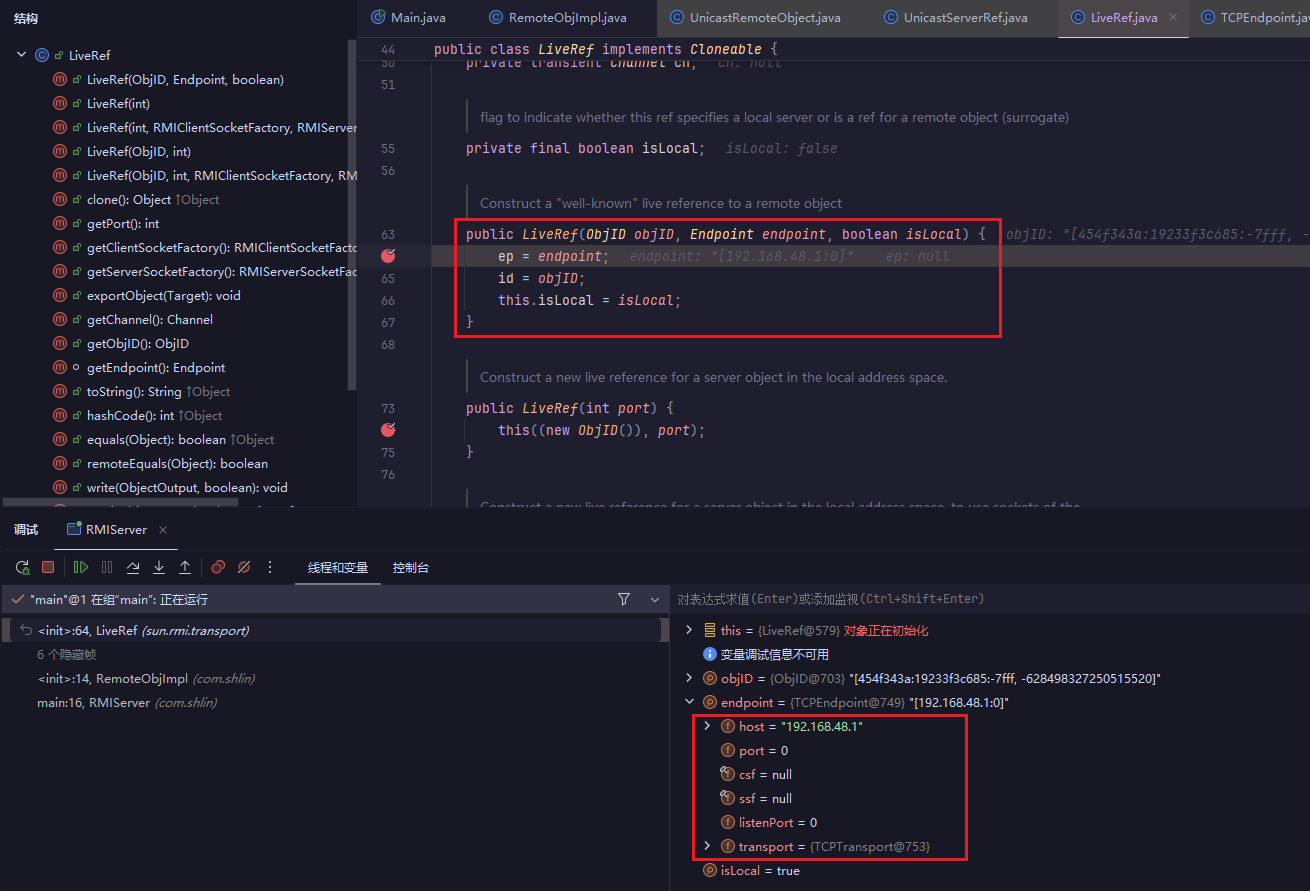Select the <init>:64, LiveRef stack frame

tap(334, 630)
